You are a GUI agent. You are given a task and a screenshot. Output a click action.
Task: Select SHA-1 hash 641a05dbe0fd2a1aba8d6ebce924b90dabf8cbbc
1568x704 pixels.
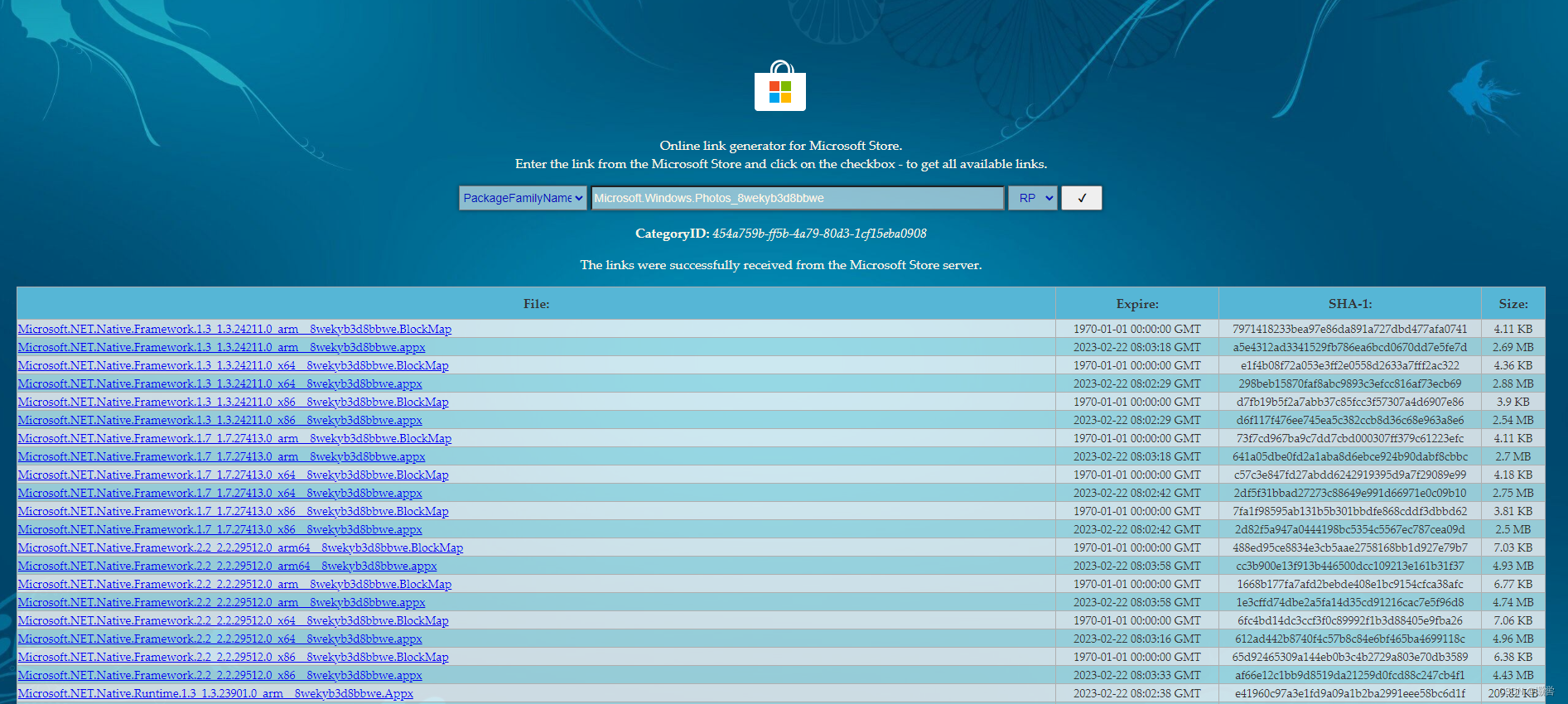(1350, 456)
